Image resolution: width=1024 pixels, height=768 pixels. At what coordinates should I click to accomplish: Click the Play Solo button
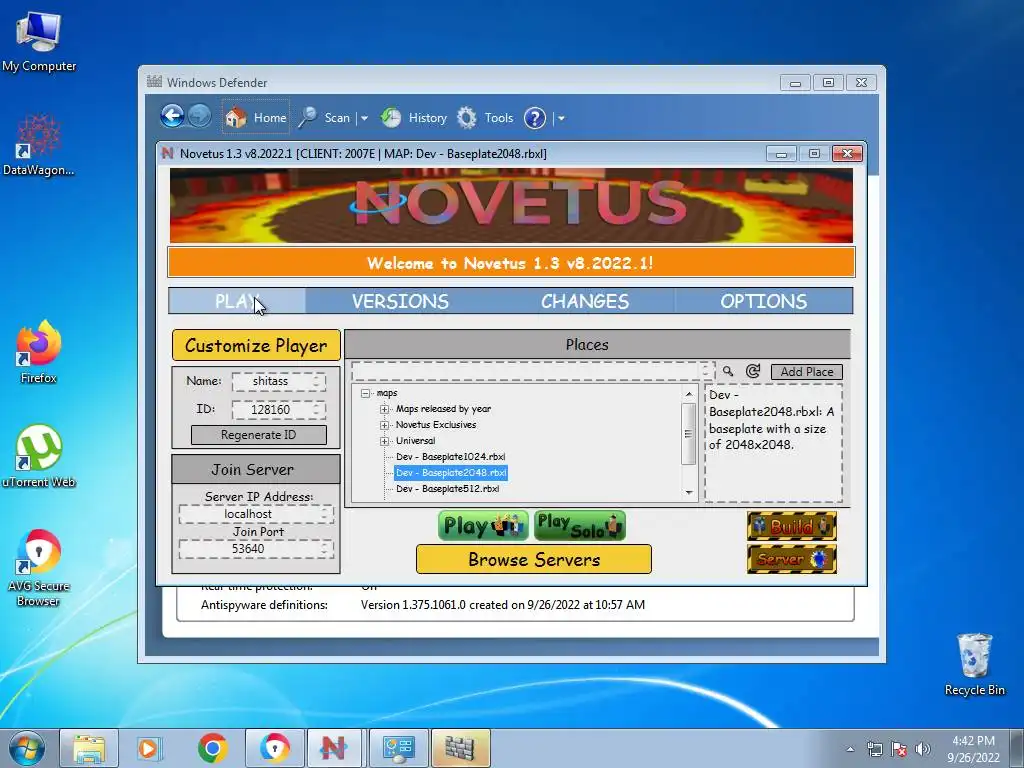[580, 526]
